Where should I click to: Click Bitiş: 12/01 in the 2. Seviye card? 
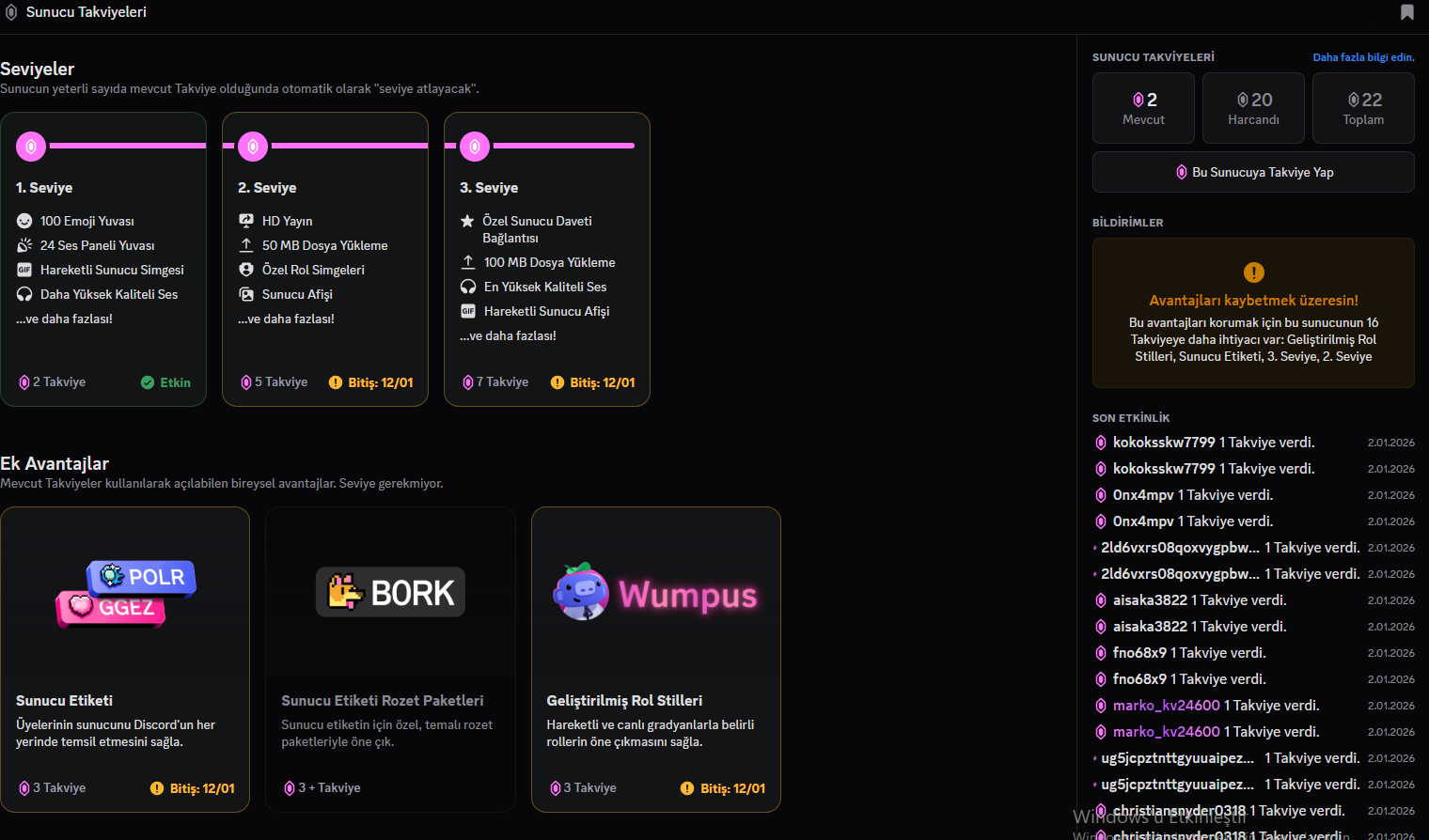[x=381, y=382]
